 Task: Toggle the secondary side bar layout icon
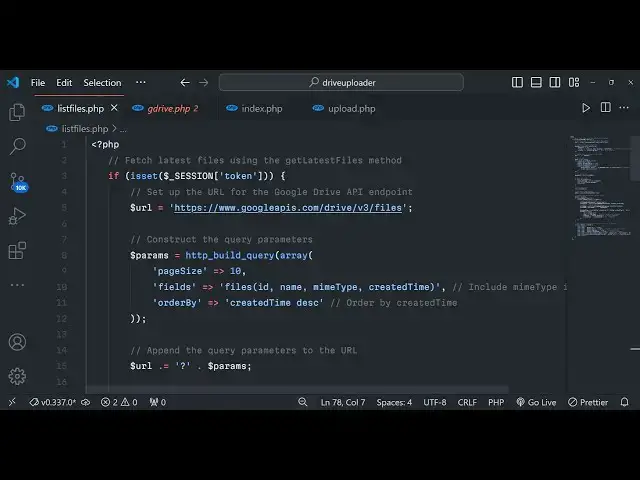(x=555, y=82)
